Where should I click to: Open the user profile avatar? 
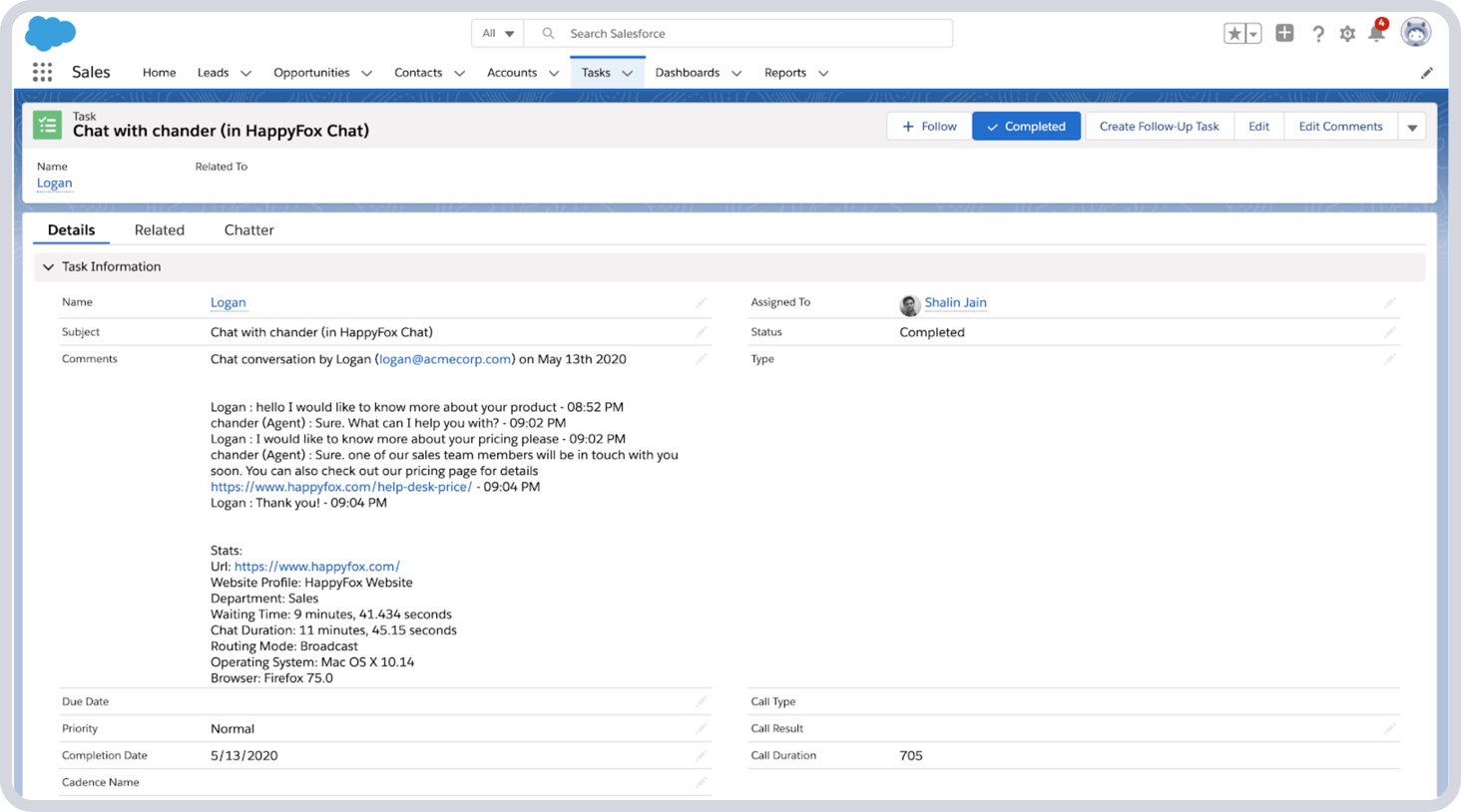click(1416, 32)
